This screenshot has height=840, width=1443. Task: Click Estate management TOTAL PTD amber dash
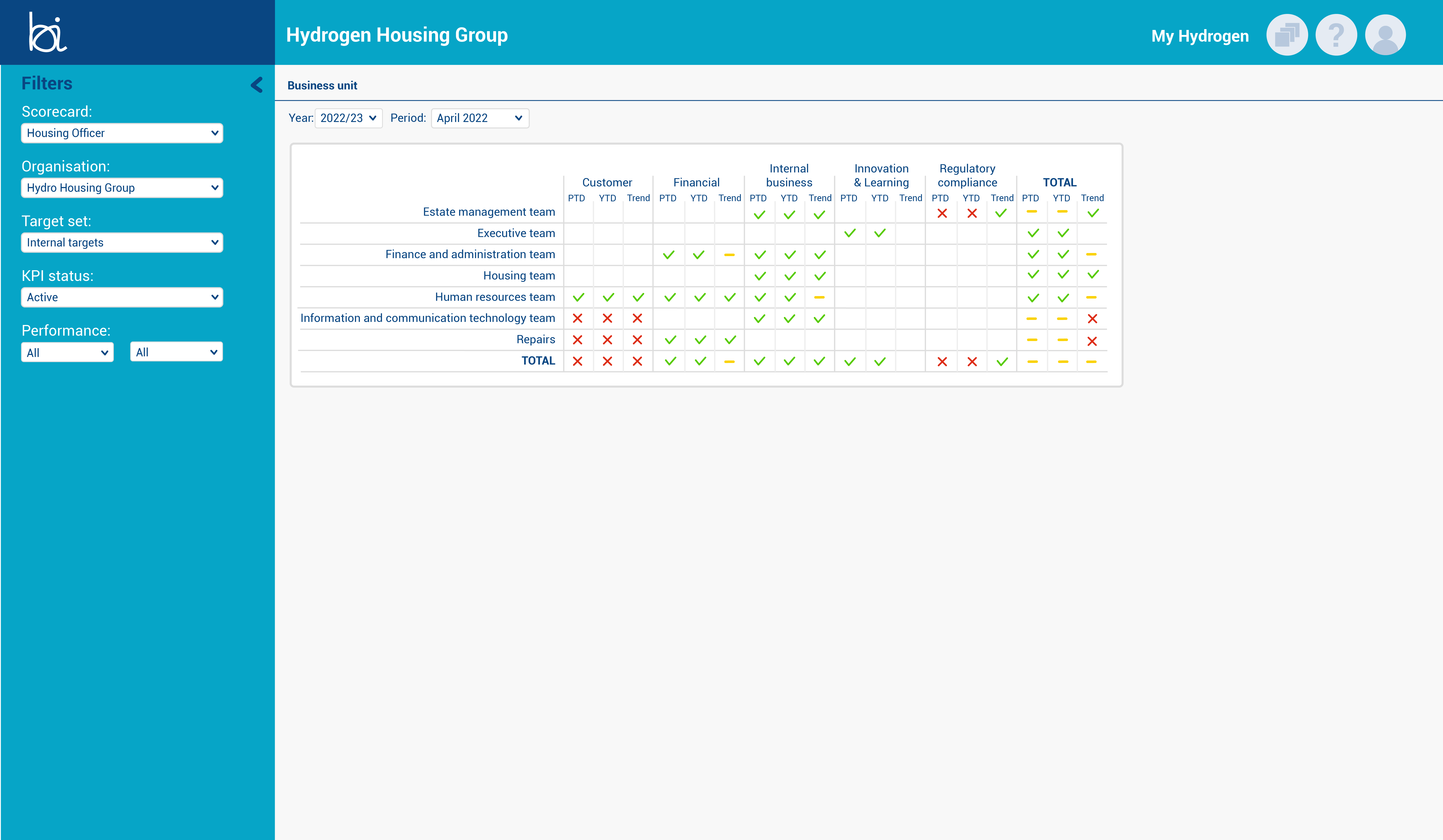(x=1032, y=212)
